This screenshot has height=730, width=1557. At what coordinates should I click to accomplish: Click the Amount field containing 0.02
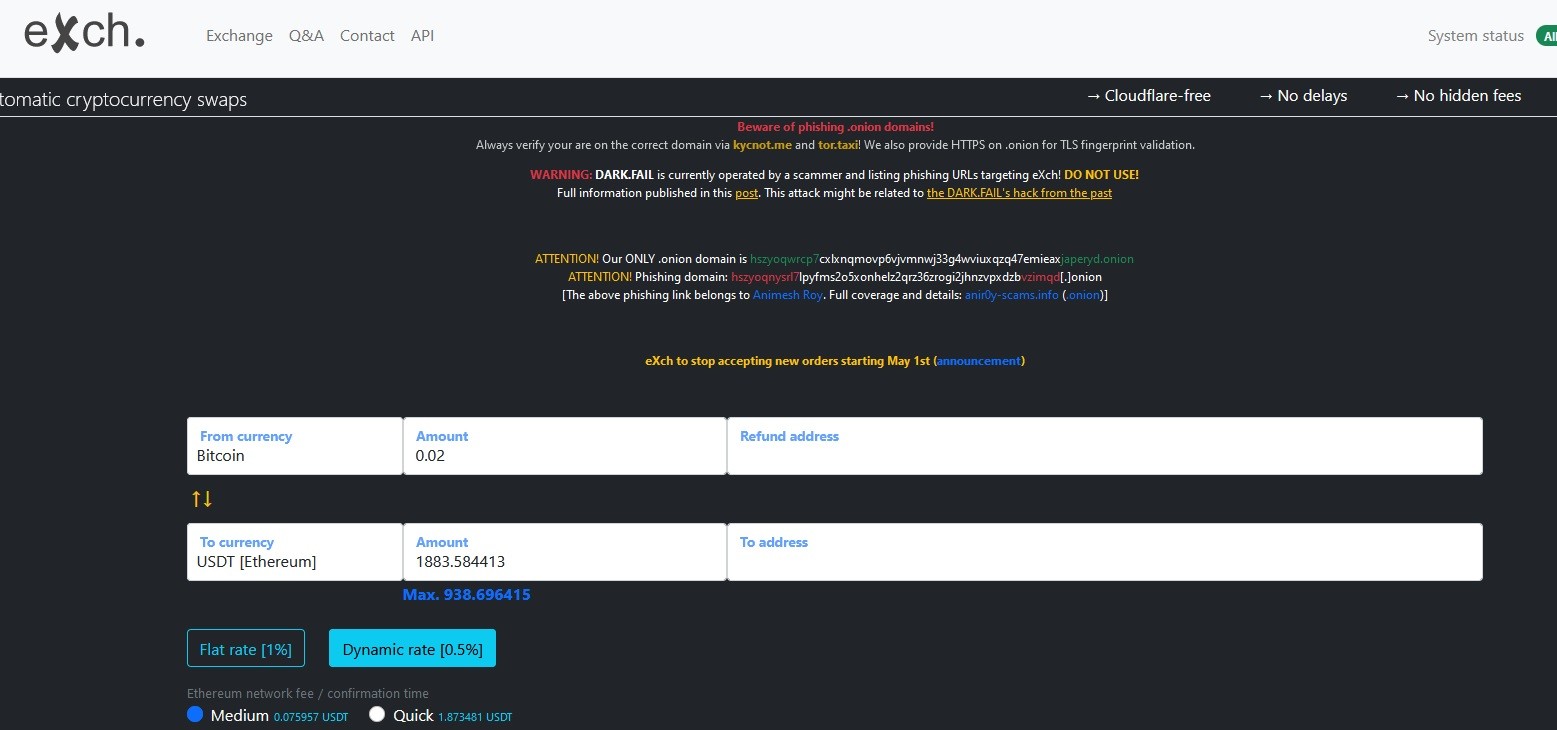[565, 446]
